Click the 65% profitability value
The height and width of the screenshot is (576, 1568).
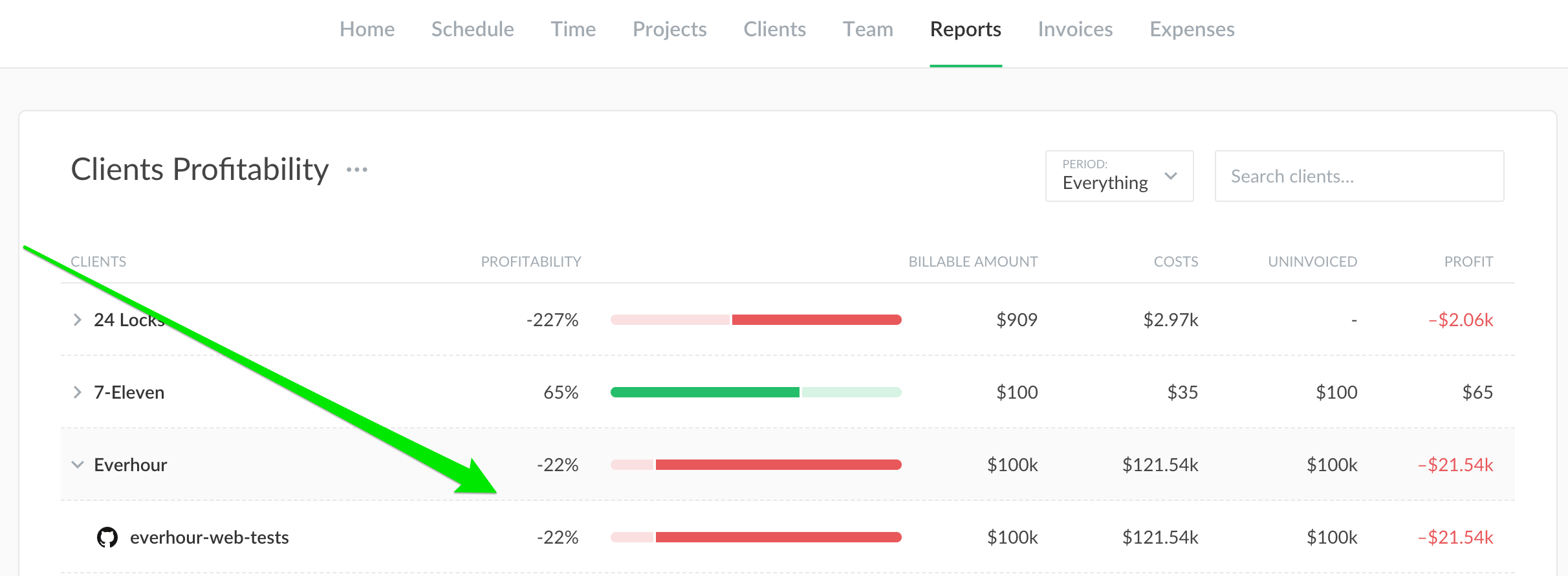point(561,392)
